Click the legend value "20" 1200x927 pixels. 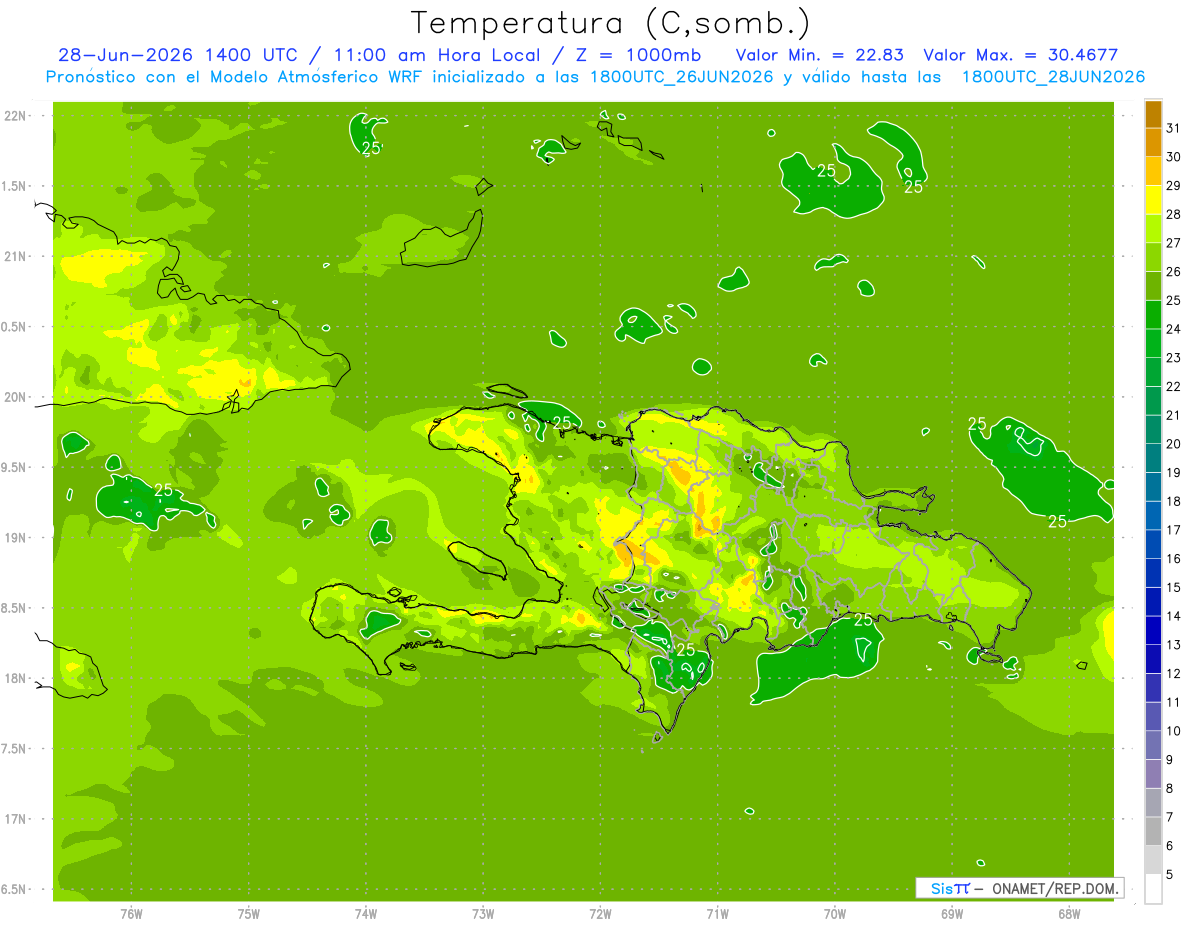click(x=1174, y=444)
